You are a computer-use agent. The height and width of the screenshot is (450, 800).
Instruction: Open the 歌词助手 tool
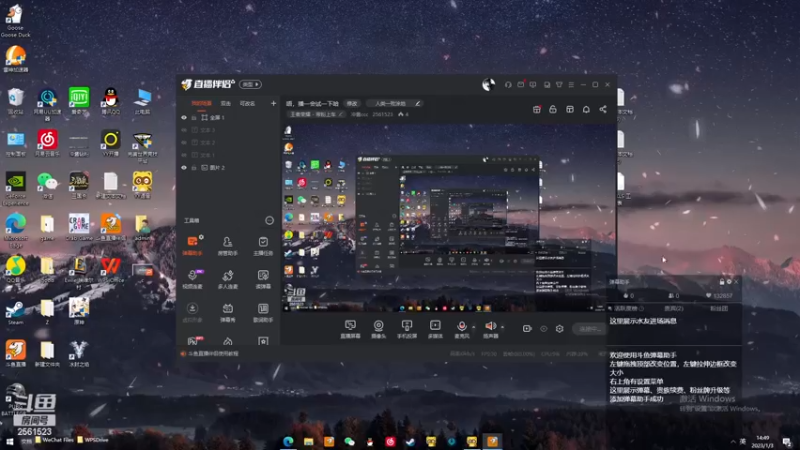coord(263,312)
